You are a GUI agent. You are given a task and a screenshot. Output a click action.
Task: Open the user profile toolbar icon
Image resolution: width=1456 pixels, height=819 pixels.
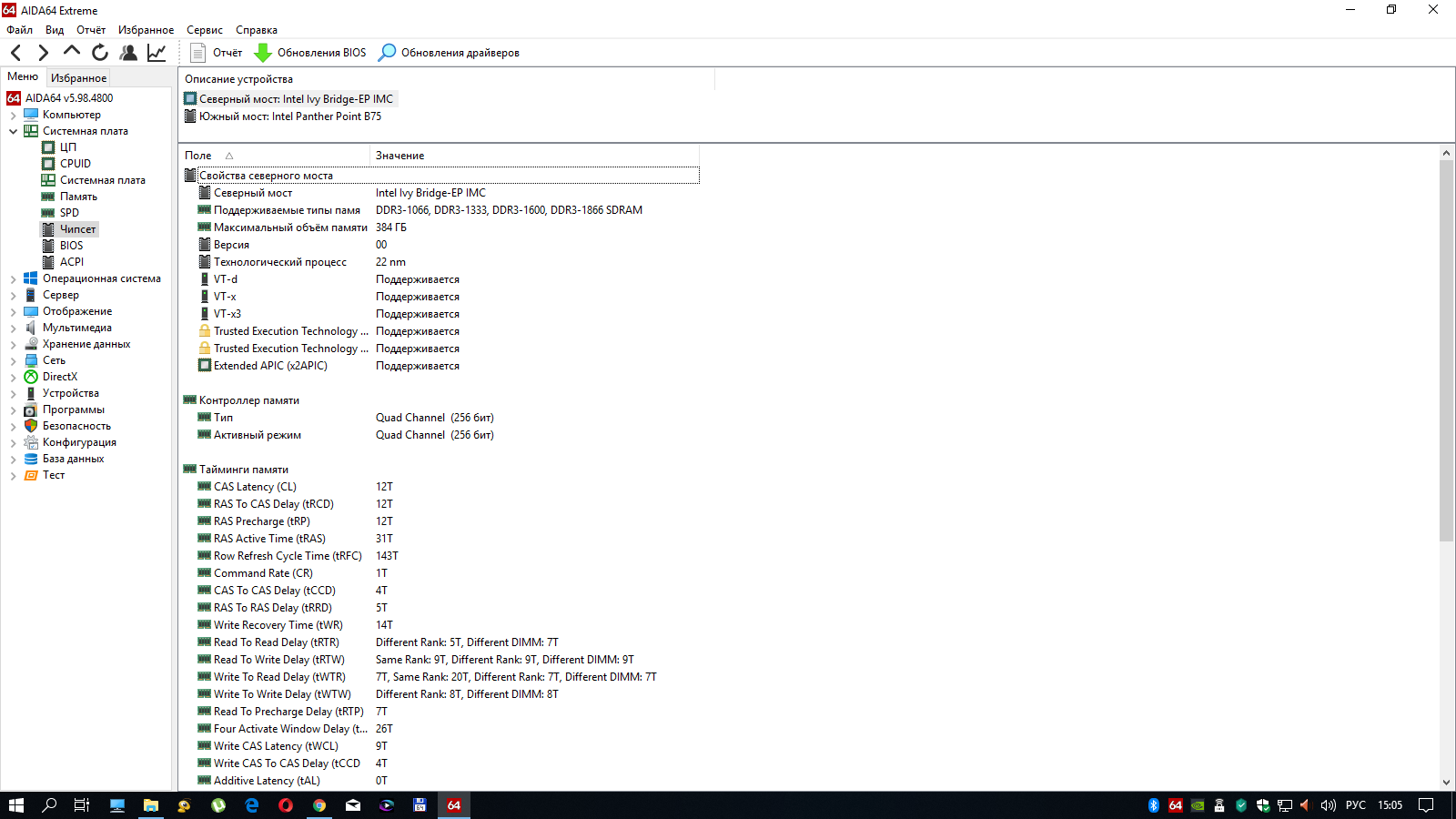[128, 53]
